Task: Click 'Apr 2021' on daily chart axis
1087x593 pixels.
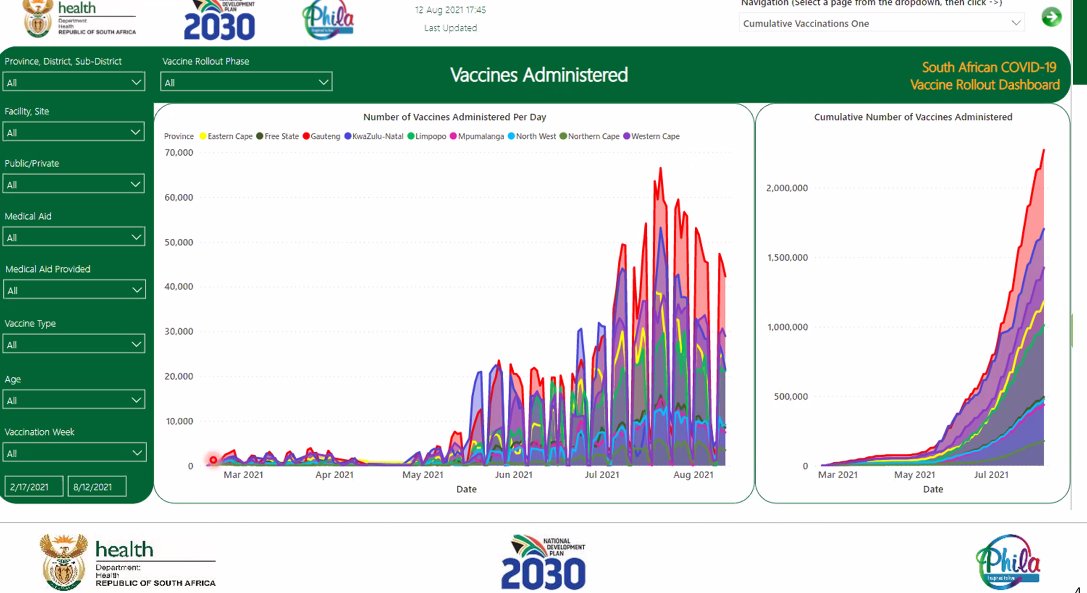Action: 334,475
